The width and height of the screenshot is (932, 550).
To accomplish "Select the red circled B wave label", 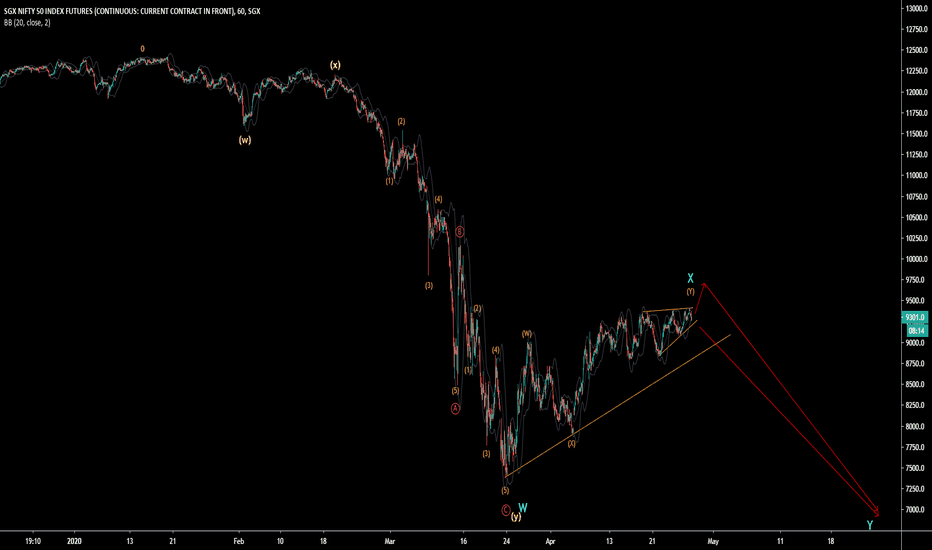I will pos(459,232).
